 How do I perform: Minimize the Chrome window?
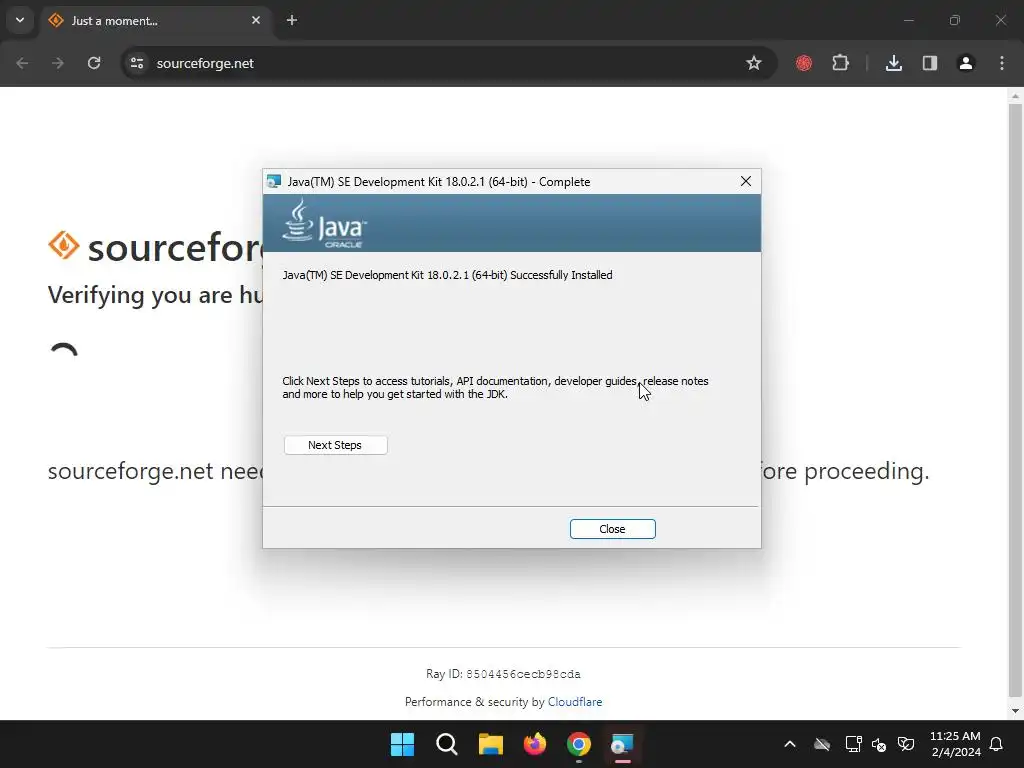click(908, 20)
